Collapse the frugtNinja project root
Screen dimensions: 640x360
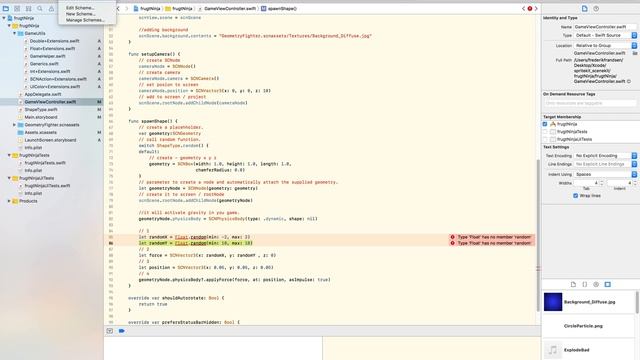[x=4, y=18]
